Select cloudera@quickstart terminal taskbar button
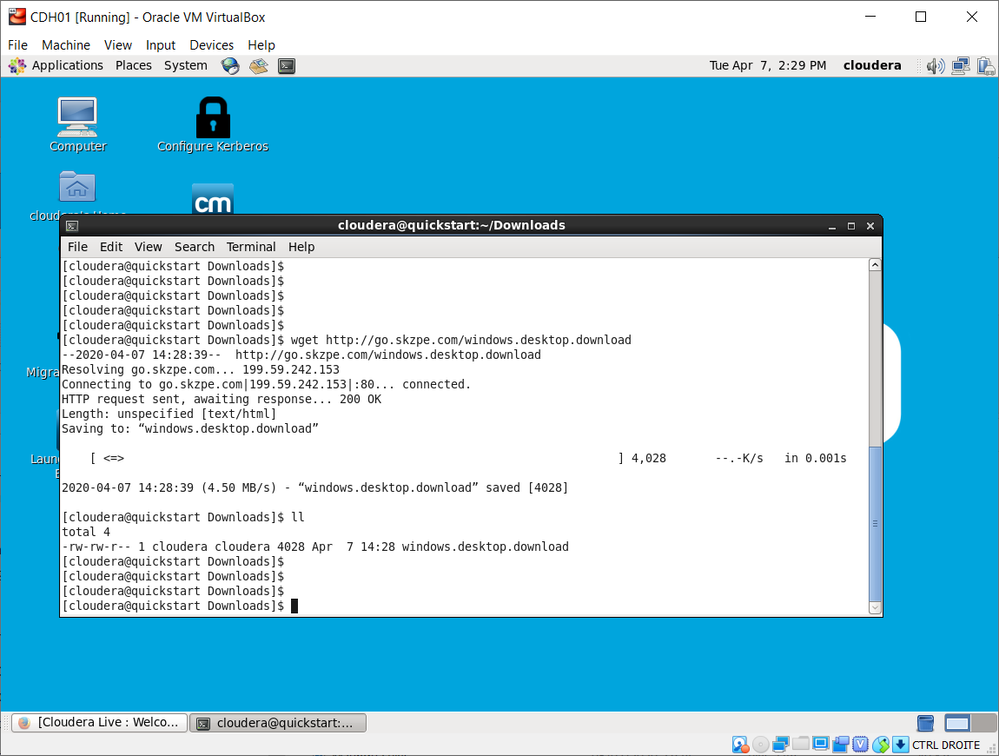 coord(278,723)
